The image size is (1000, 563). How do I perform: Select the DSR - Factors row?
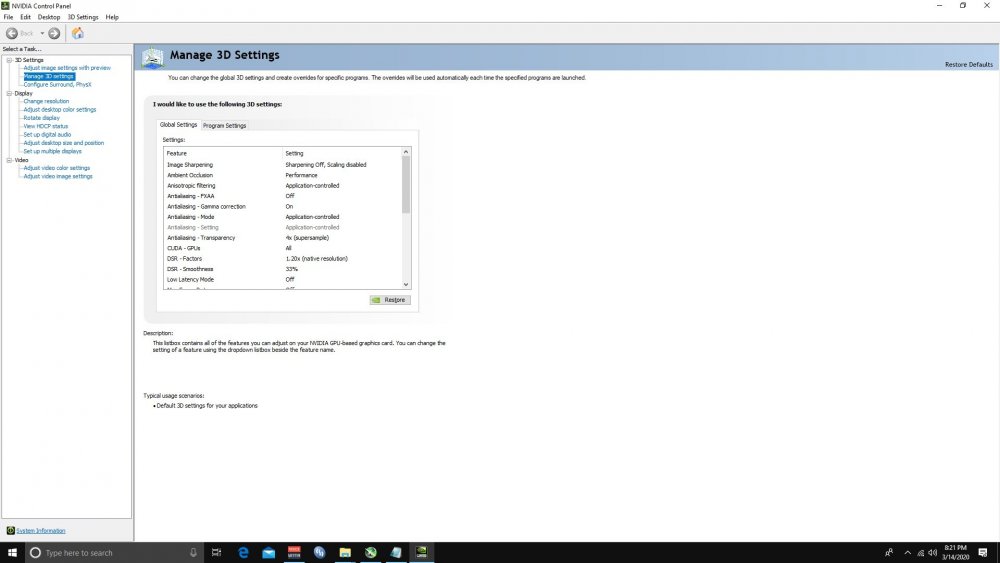click(283, 258)
